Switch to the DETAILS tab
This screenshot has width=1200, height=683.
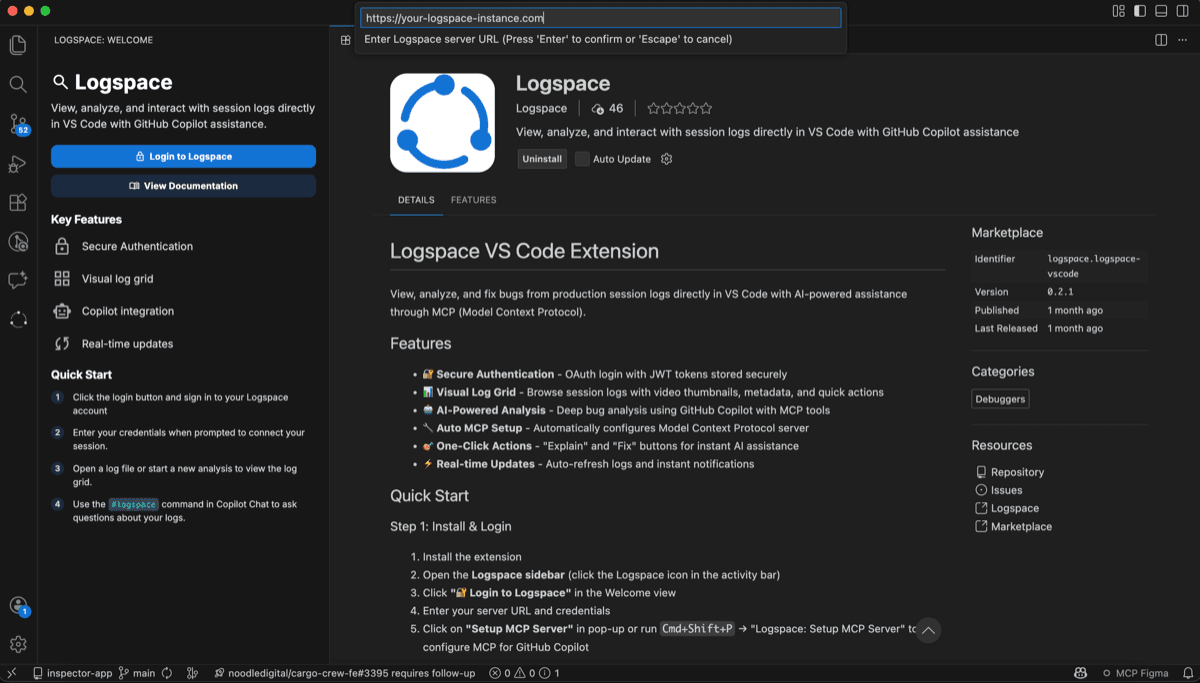click(x=416, y=200)
